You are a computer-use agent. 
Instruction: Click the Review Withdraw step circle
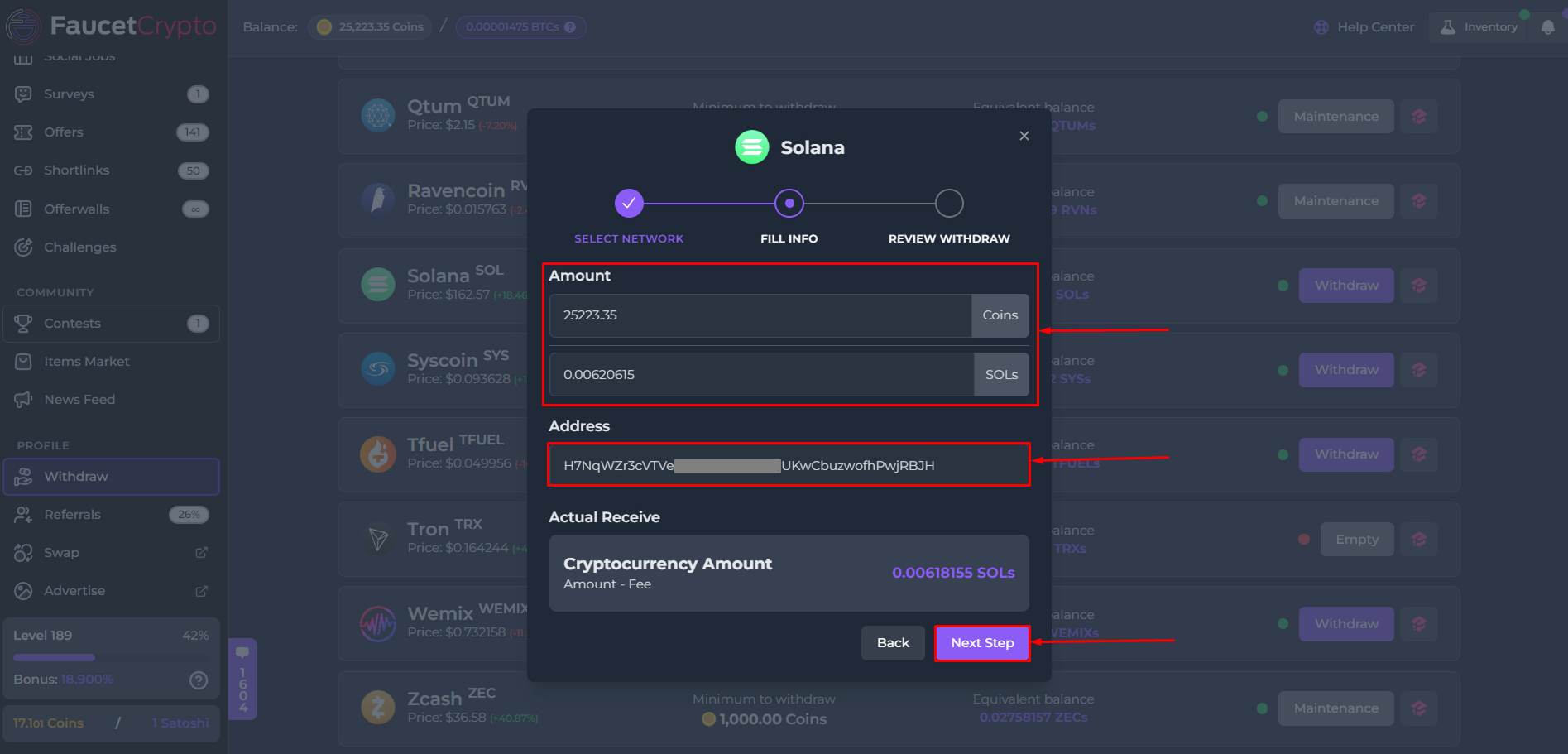949,203
